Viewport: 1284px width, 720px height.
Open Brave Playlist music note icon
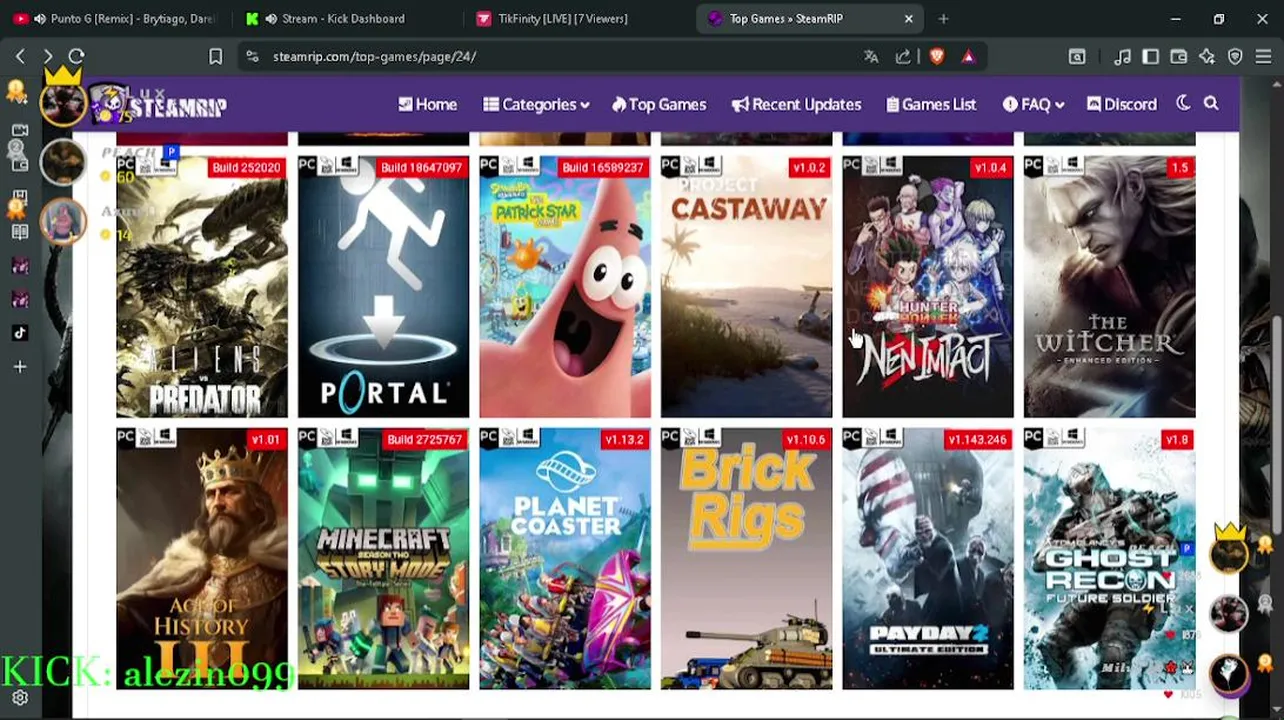tap(1123, 57)
